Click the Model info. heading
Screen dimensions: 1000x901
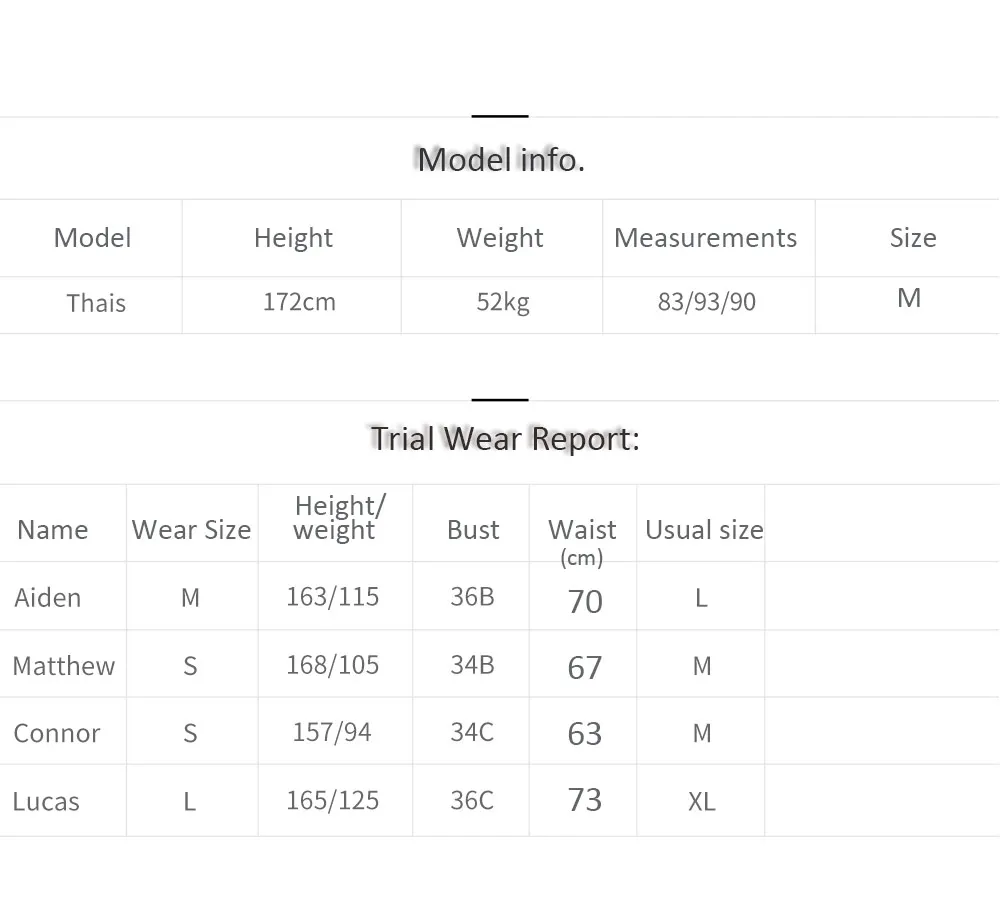501,159
